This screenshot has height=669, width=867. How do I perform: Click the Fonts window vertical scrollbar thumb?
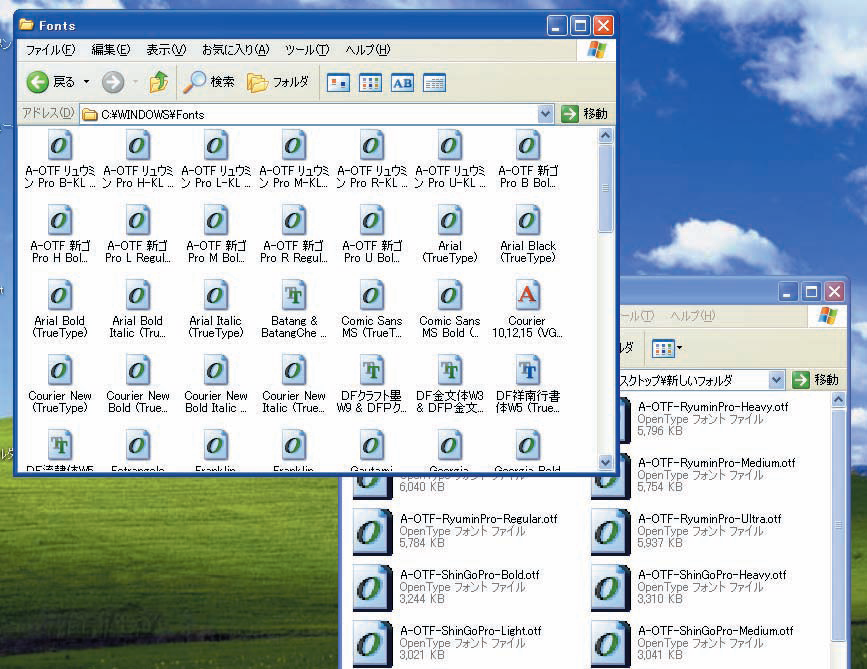(606, 188)
